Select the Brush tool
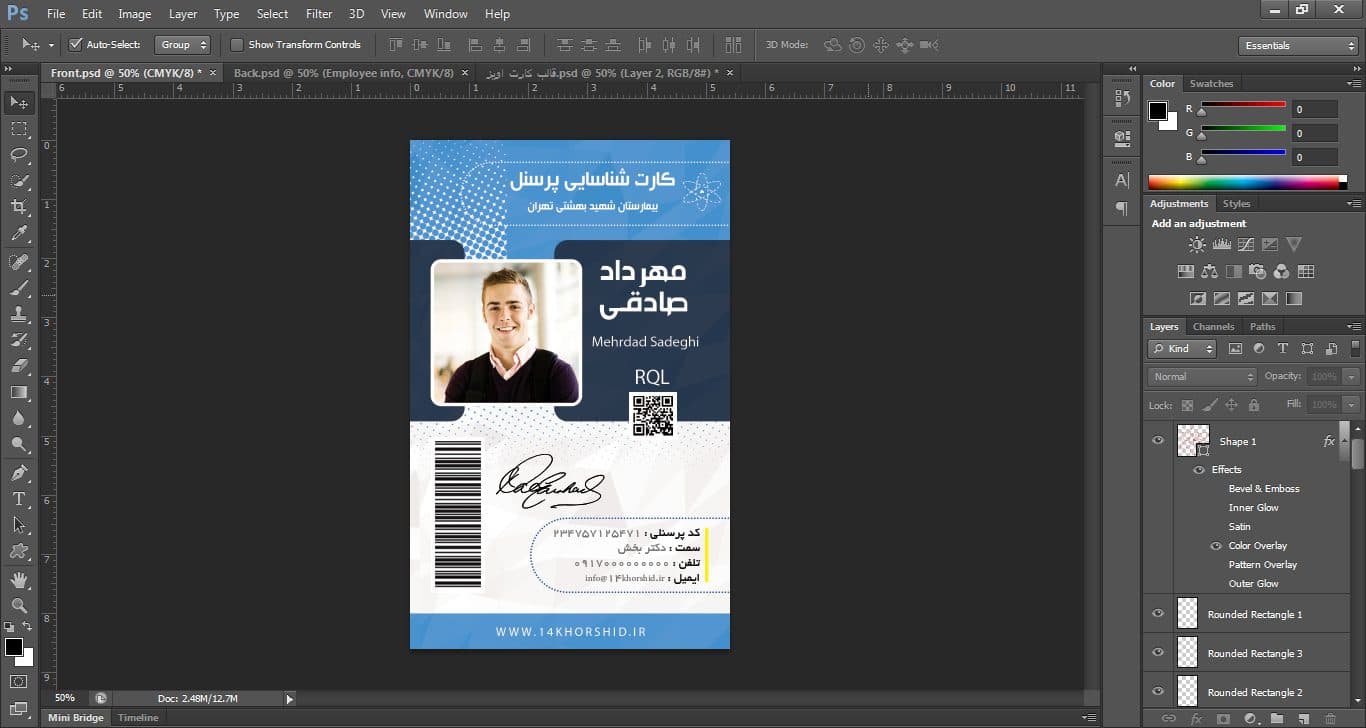The height and width of the screenshot is (728, 1366). click(x=19, y=288)
